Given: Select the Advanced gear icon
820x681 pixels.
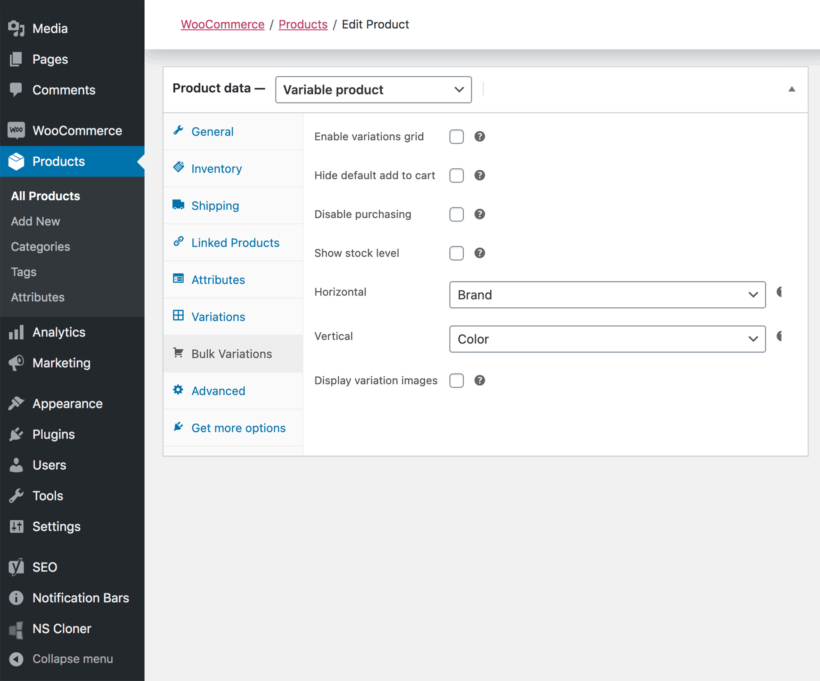Looking at the screenshot, I should point(180,391).
